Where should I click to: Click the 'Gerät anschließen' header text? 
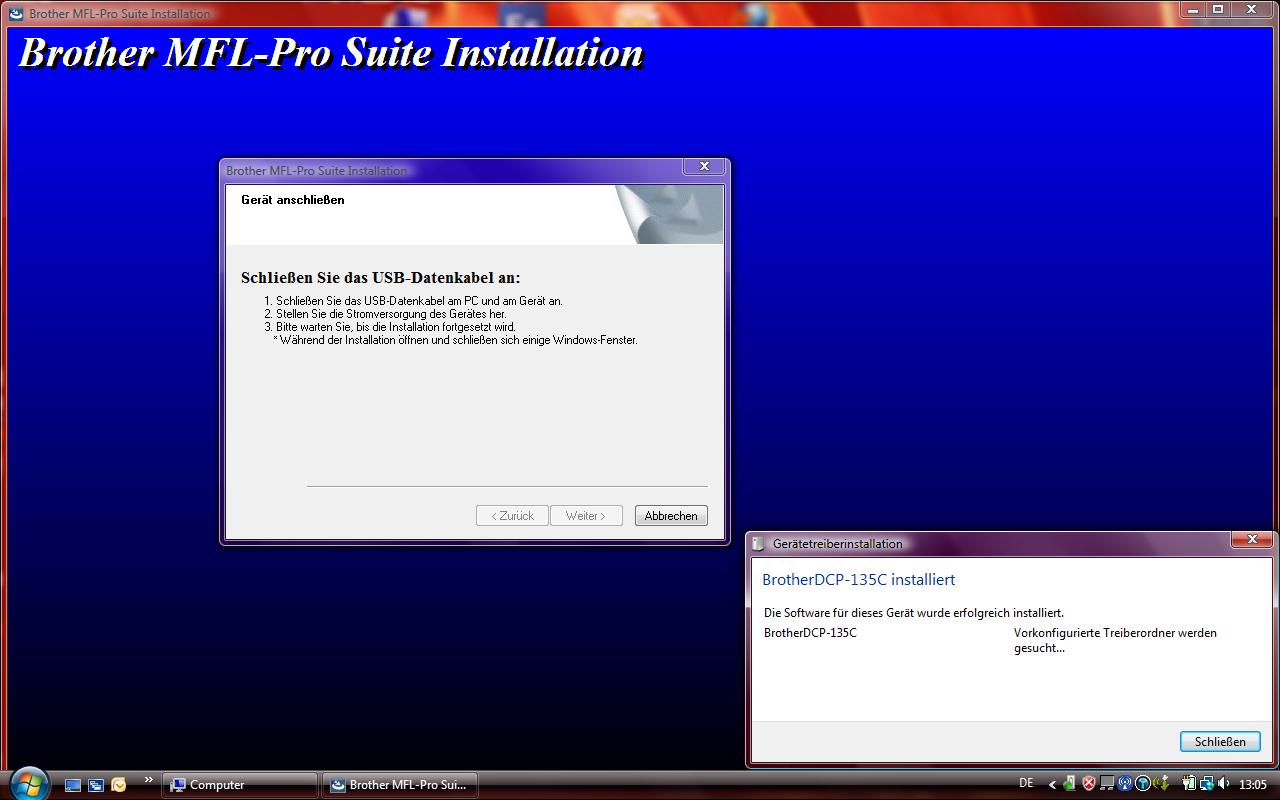[x=292, y=200]
